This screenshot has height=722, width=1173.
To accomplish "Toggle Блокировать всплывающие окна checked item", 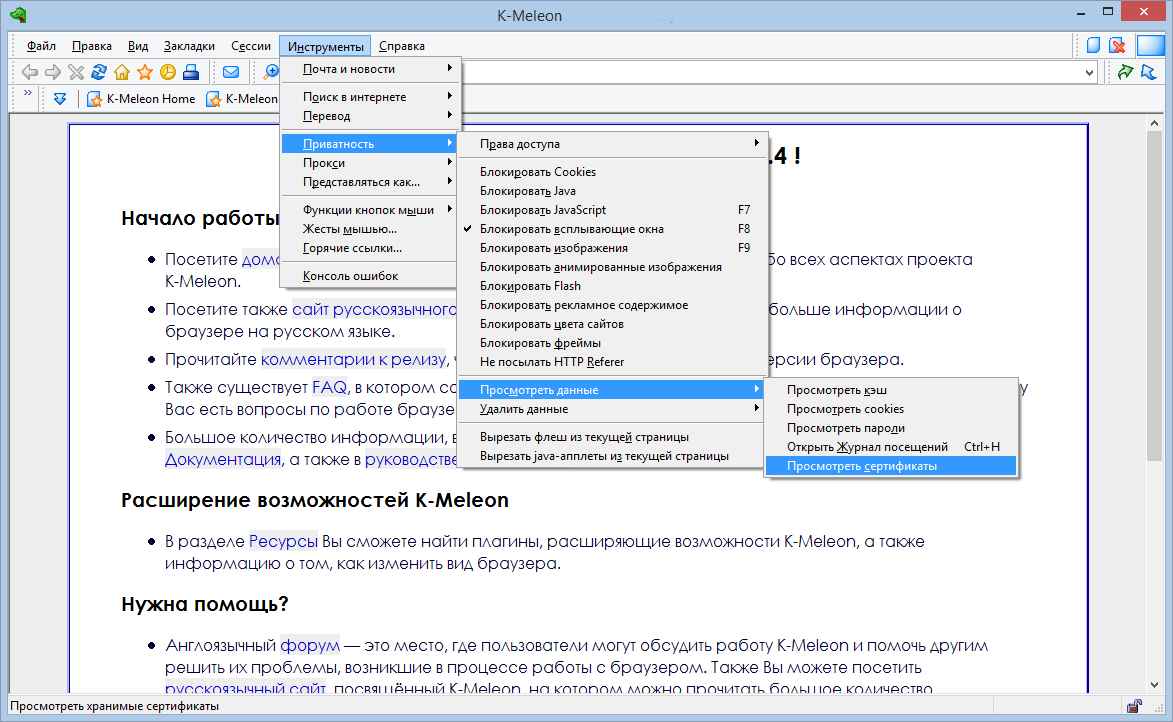I will pyautogui.click(x=573, y=229).
